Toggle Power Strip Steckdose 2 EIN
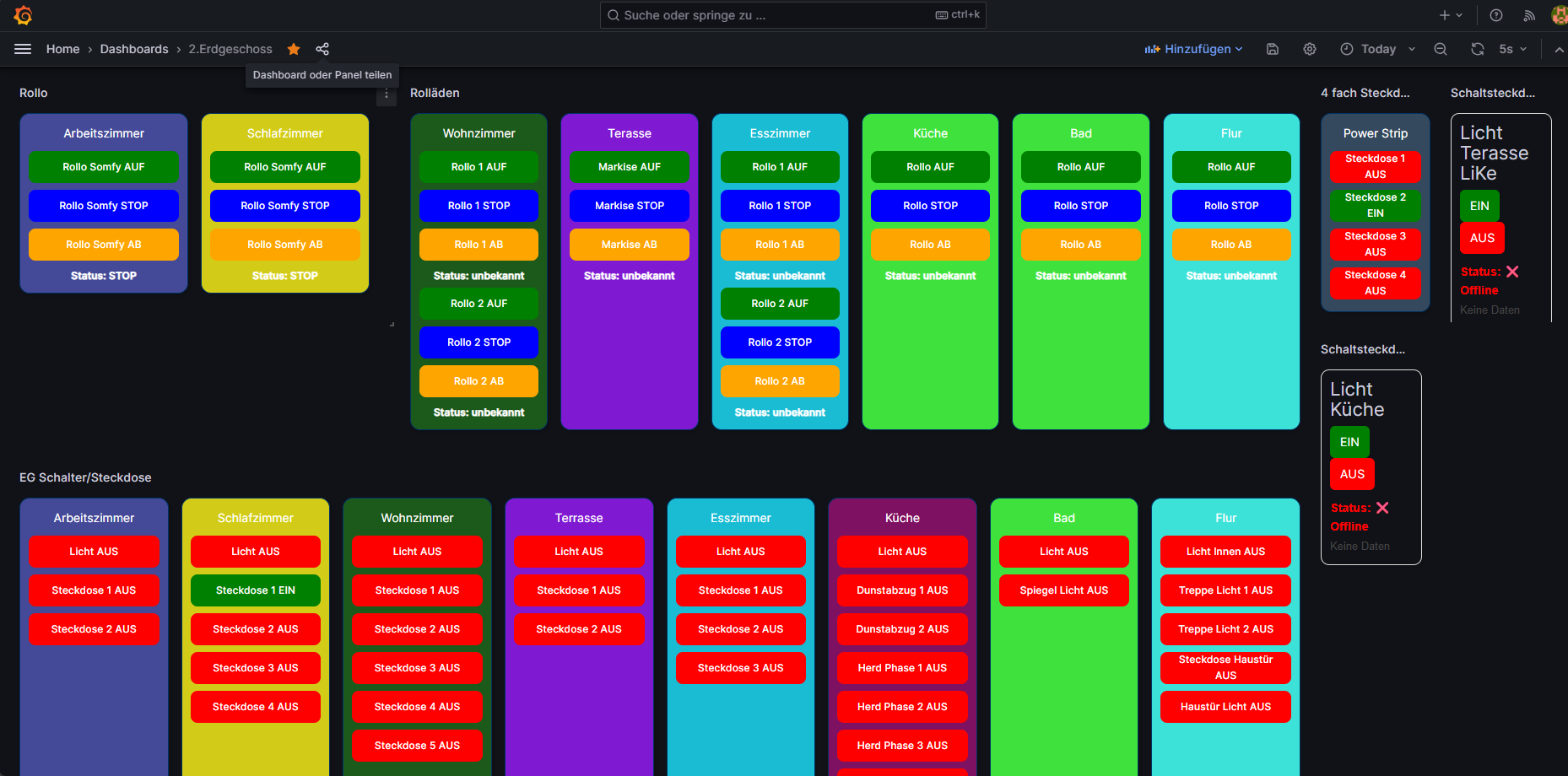This screenshot has height=776, width=1568. click(x=1375, y=205)
